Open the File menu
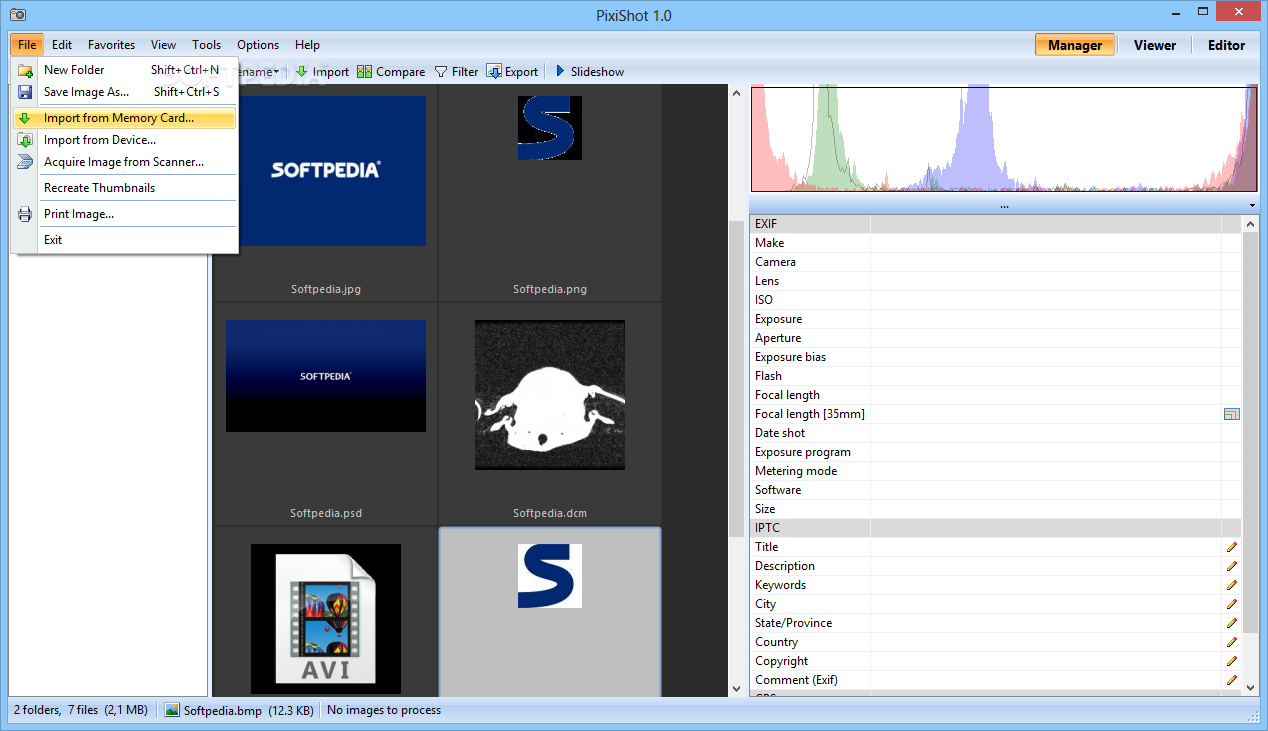This screenshot has width=1268, height=731. pos(27,45)
